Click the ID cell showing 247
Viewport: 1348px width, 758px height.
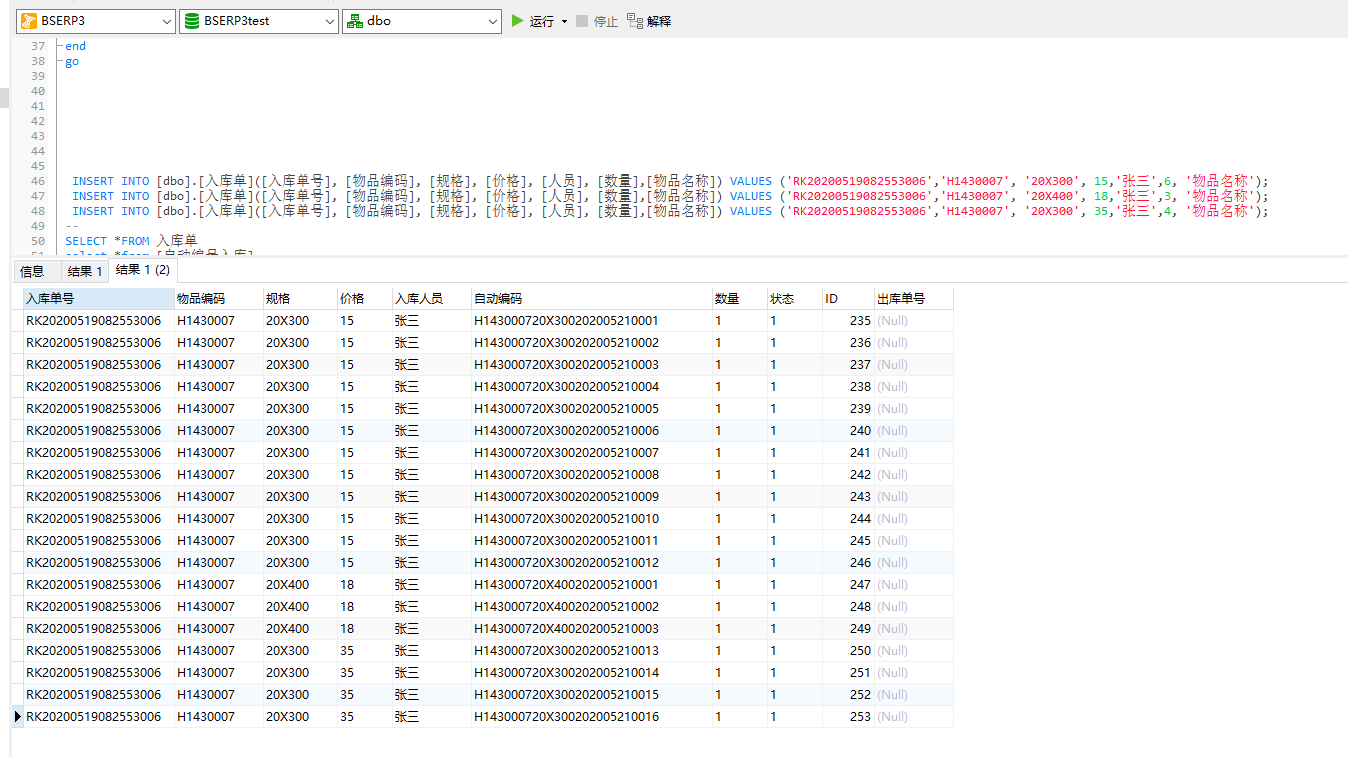tap(848, 584)
